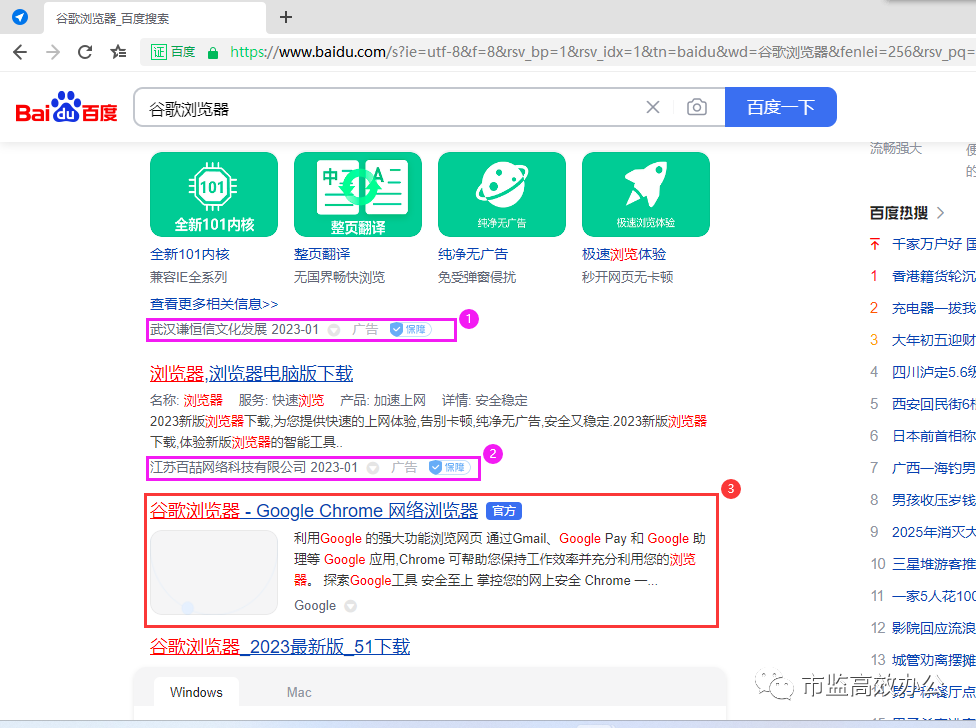Switch to the 谷歌浏览器_百度搜索 tab

pyautogui.click(x=154, y=18)
